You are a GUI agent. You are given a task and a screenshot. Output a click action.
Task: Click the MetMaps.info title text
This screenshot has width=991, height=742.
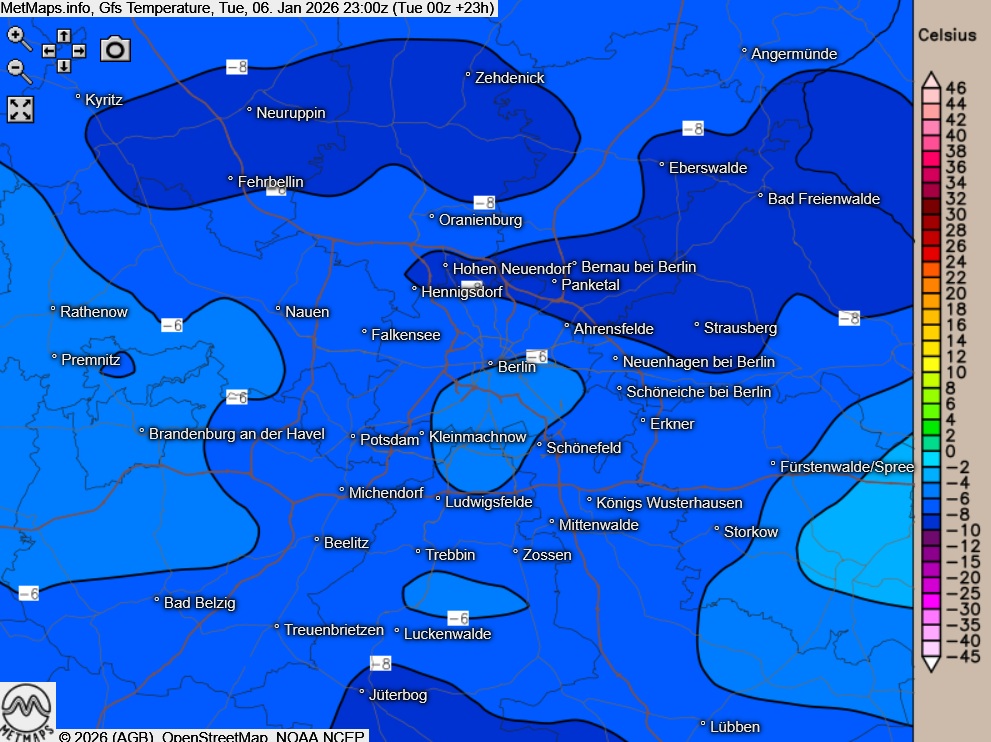click(47, 8)
